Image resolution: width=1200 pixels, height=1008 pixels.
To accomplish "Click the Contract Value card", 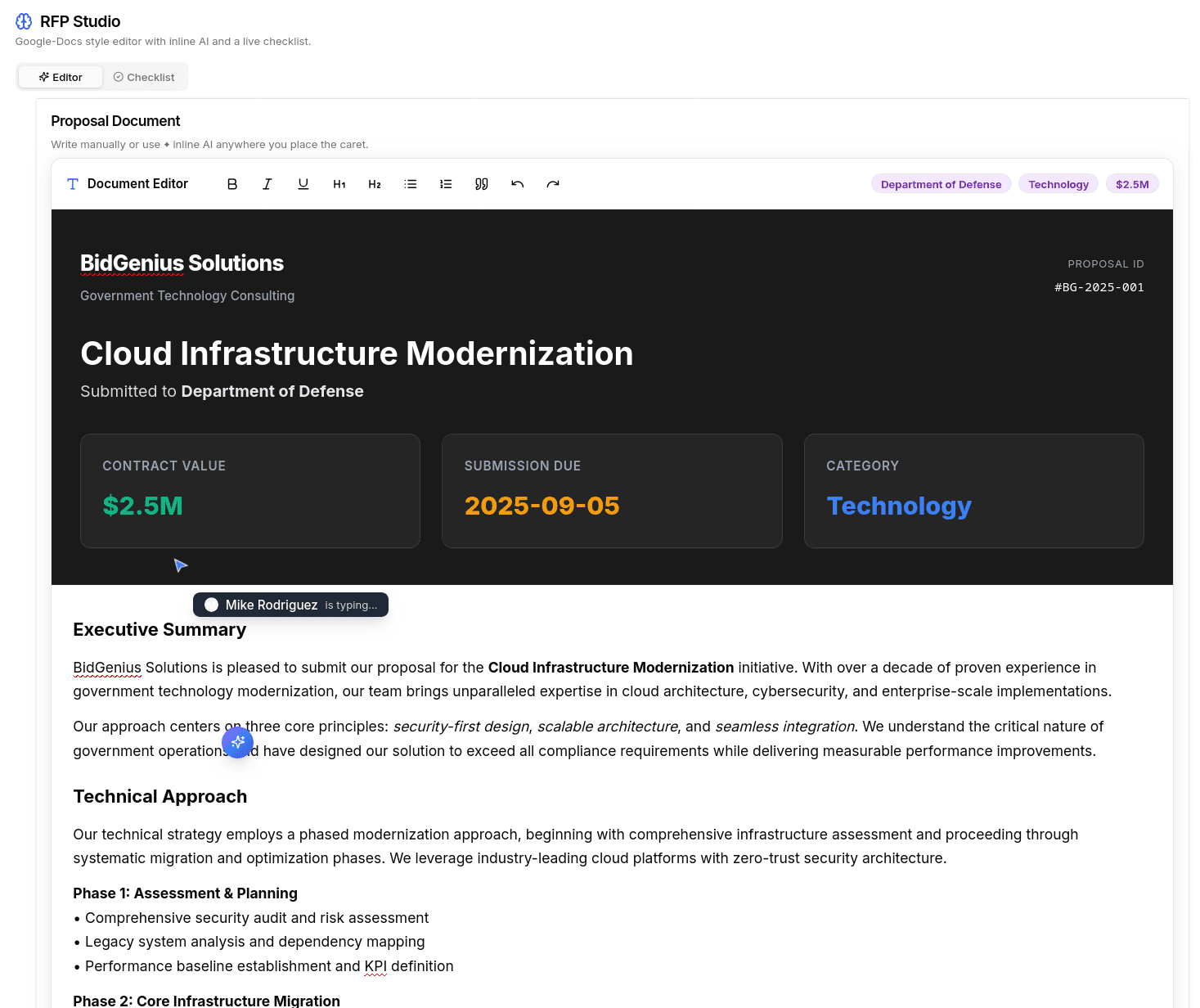I will [250, 491].
